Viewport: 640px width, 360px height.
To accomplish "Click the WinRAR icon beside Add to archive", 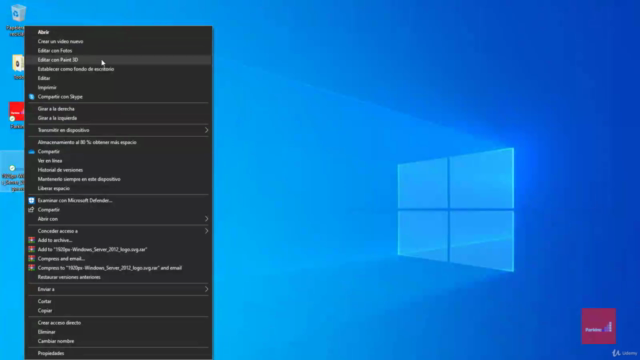I will [31, 240].
